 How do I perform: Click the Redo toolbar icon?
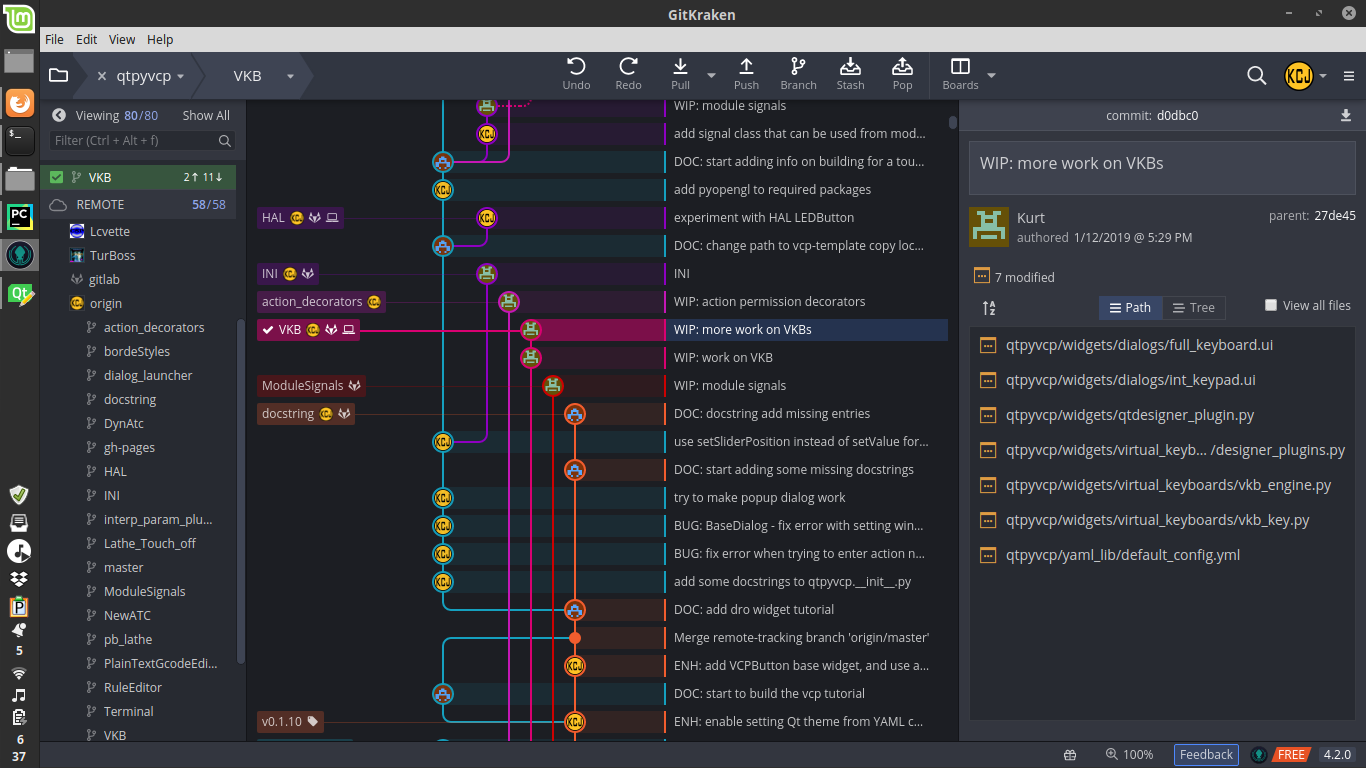tap(628, 67)
